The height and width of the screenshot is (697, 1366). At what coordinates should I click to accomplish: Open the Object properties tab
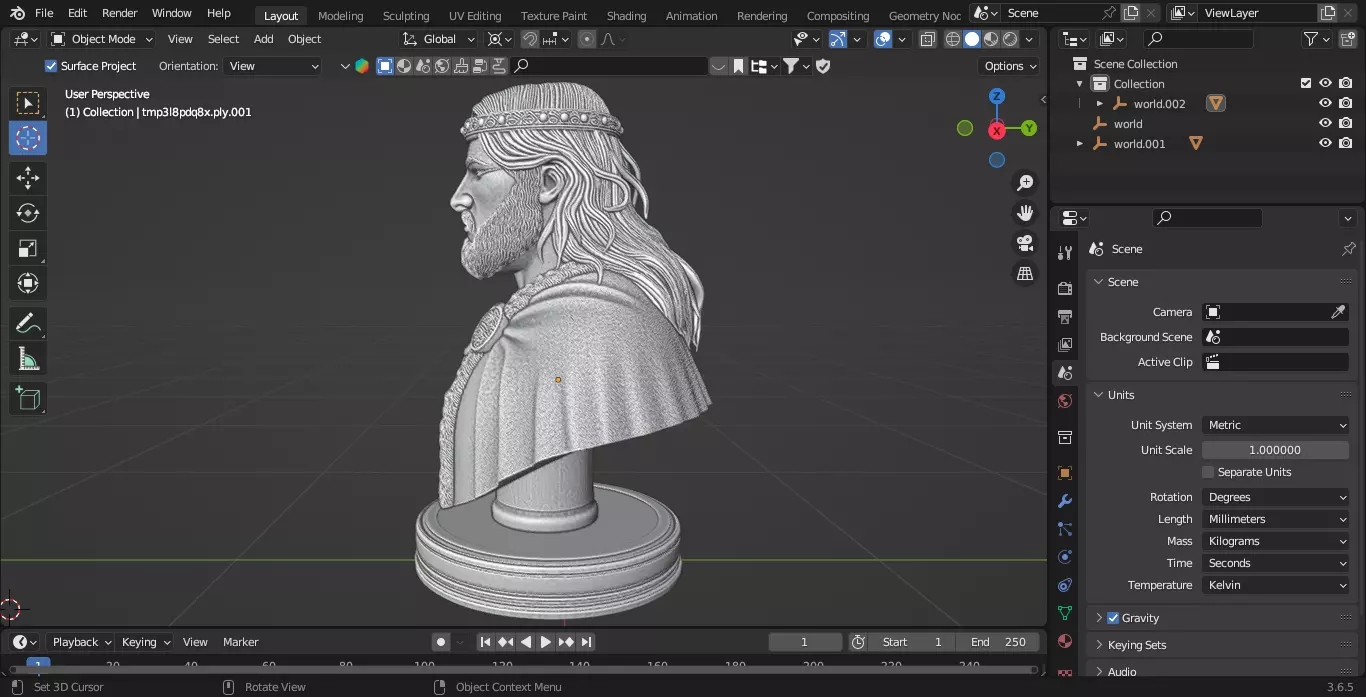[1065, 473]
